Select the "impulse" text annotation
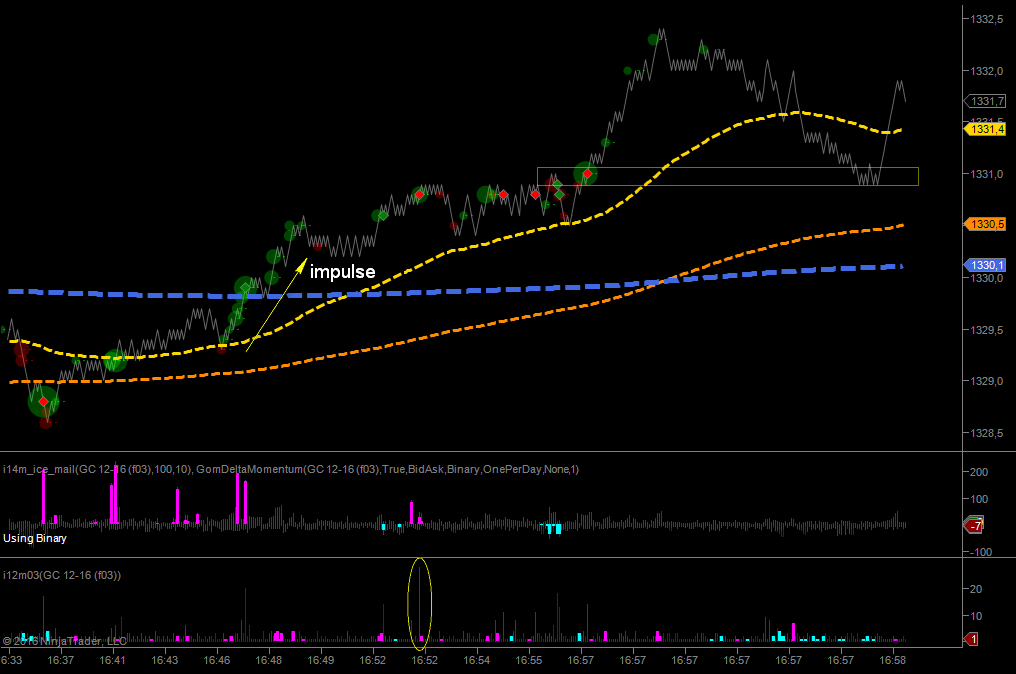 (x=342, y=272)
